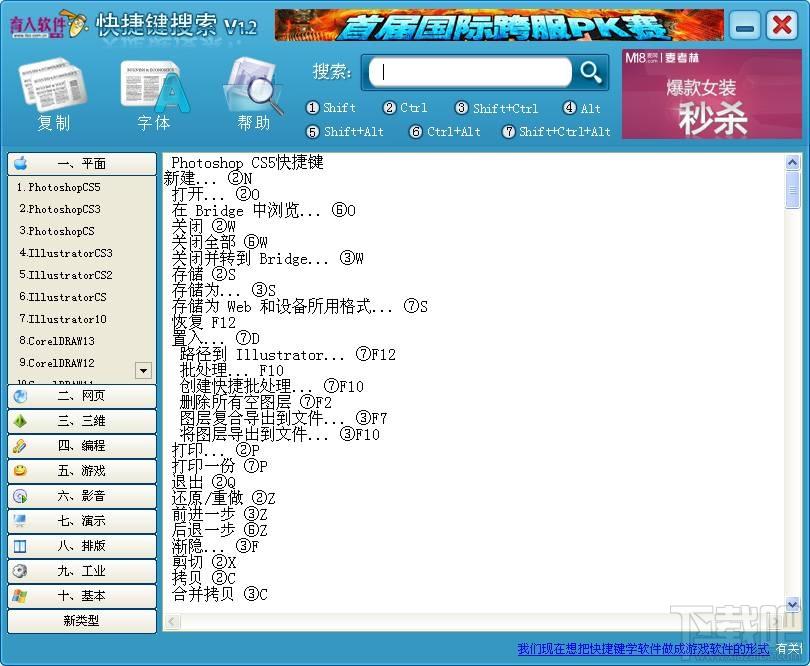Open the 八、排版 category
The height and width of the screenshot is (666, 810).
tap(82, 546)
